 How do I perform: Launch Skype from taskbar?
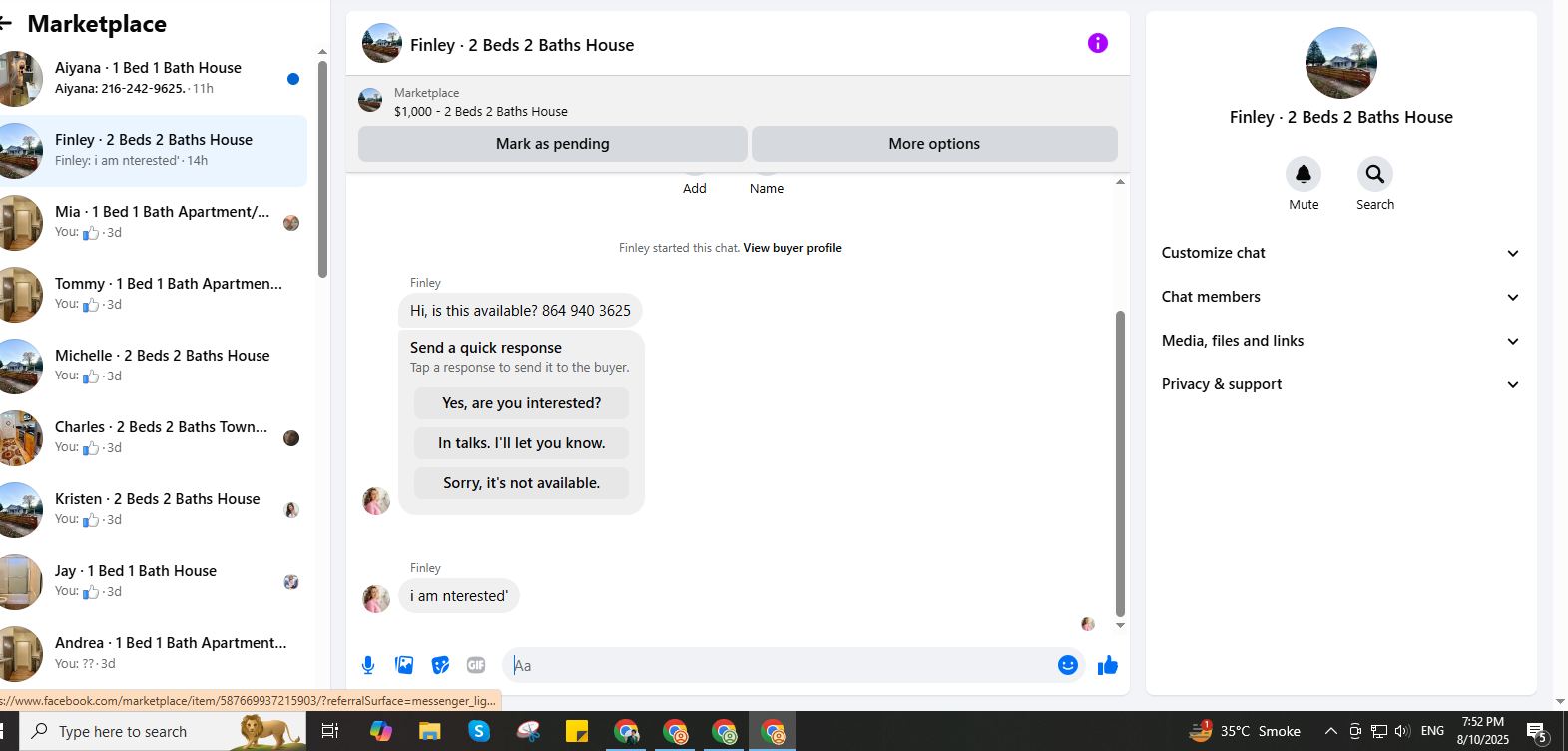tap(479, 731)
